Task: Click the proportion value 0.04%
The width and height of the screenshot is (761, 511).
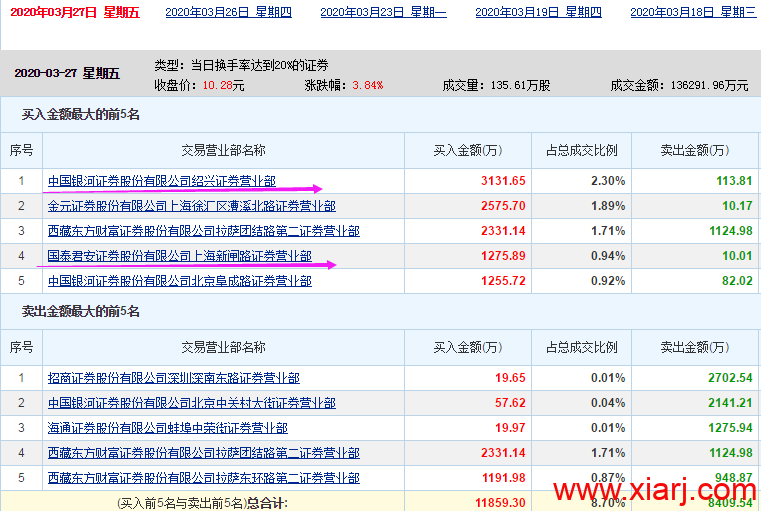Action: click(608, 403)
